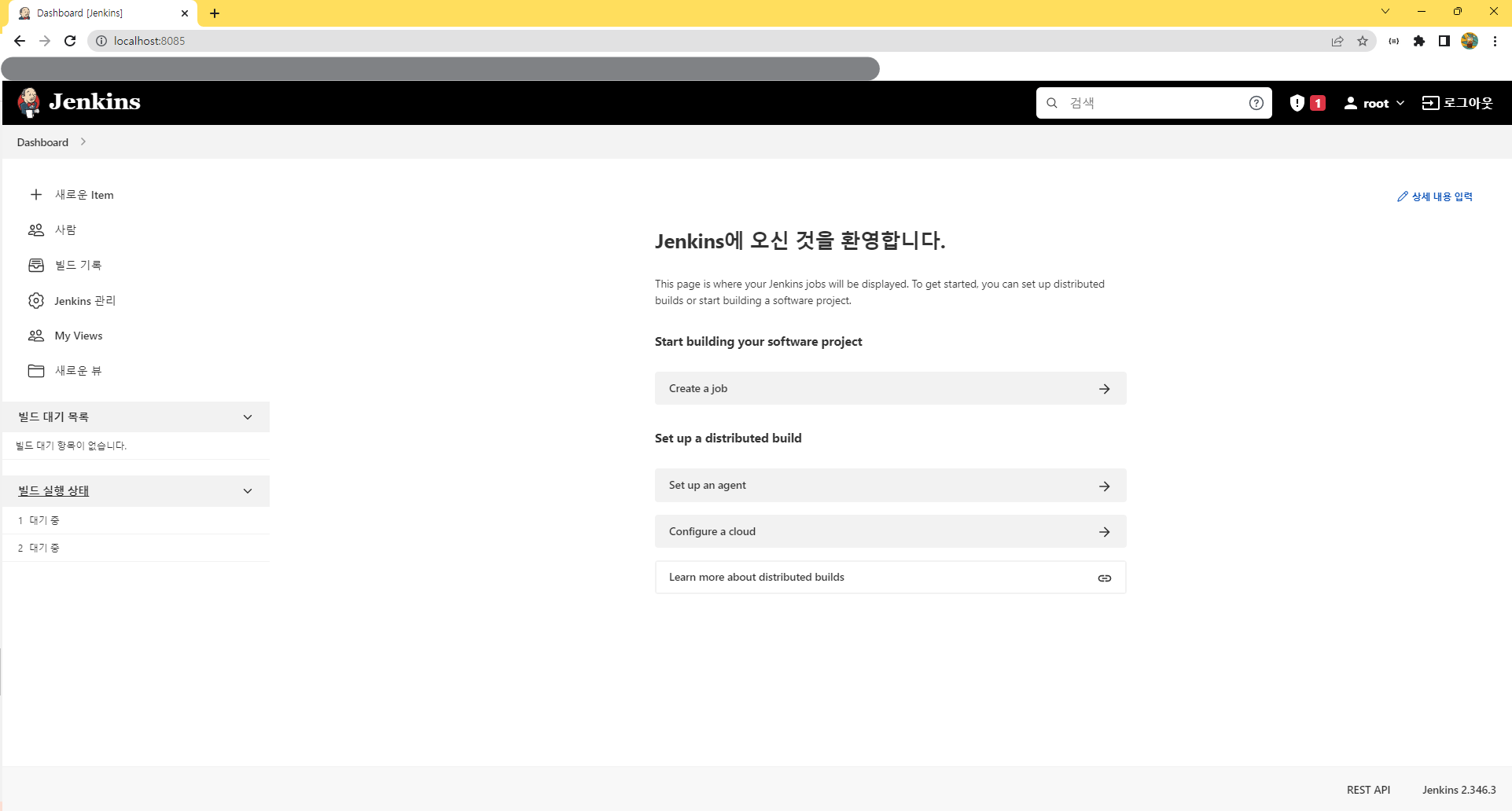
Task: Open the Chrome profile avatar
Action: pos(1470,41)
